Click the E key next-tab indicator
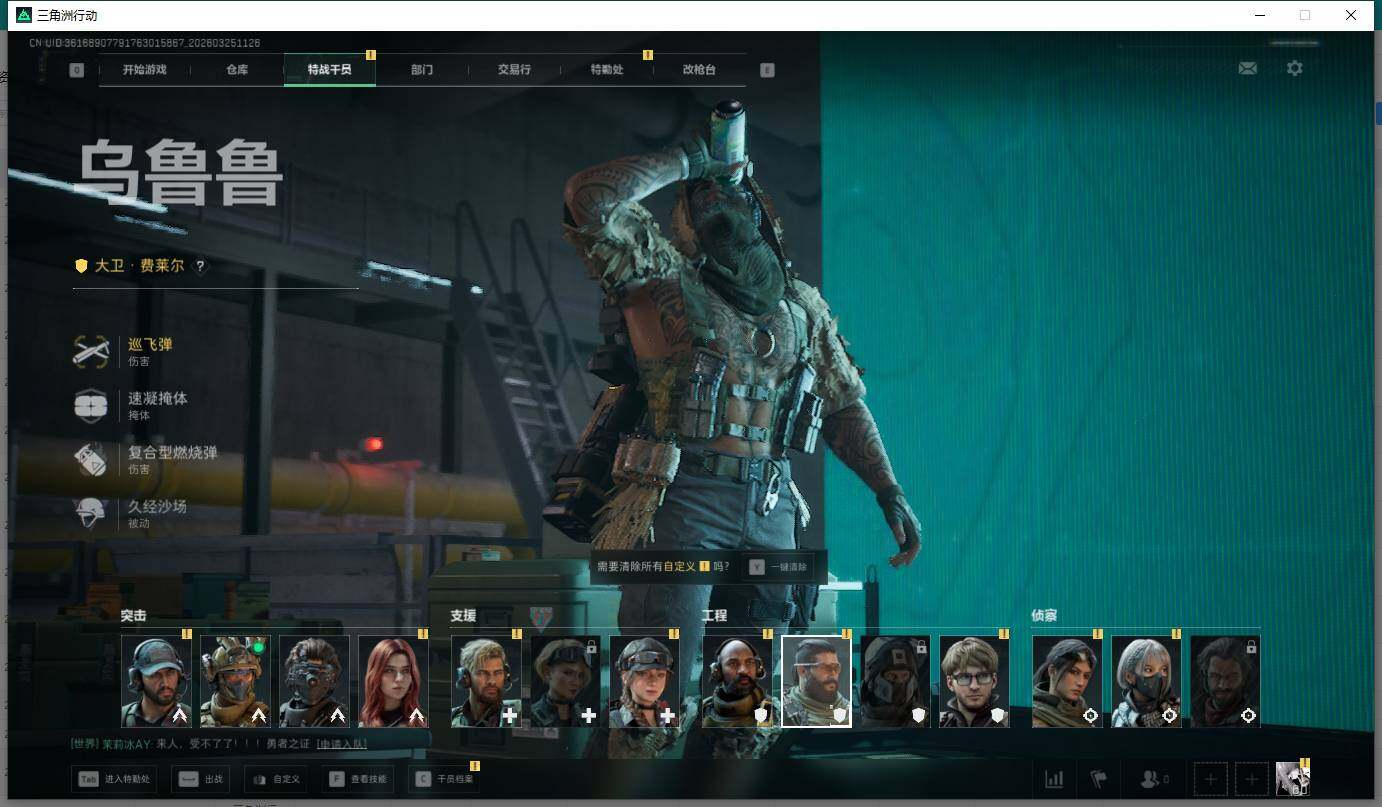This screenshot has width=1382, height=807. point(767,70)
